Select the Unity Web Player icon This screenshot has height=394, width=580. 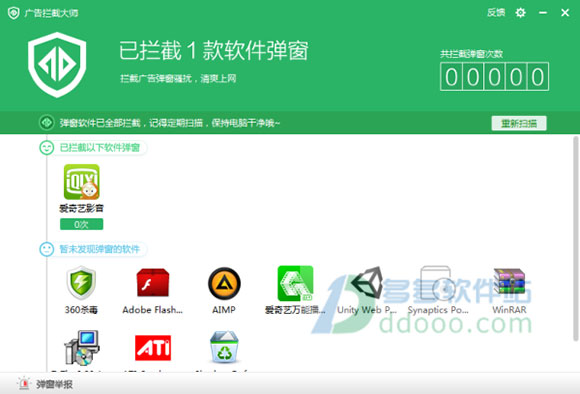pos(367,283)
